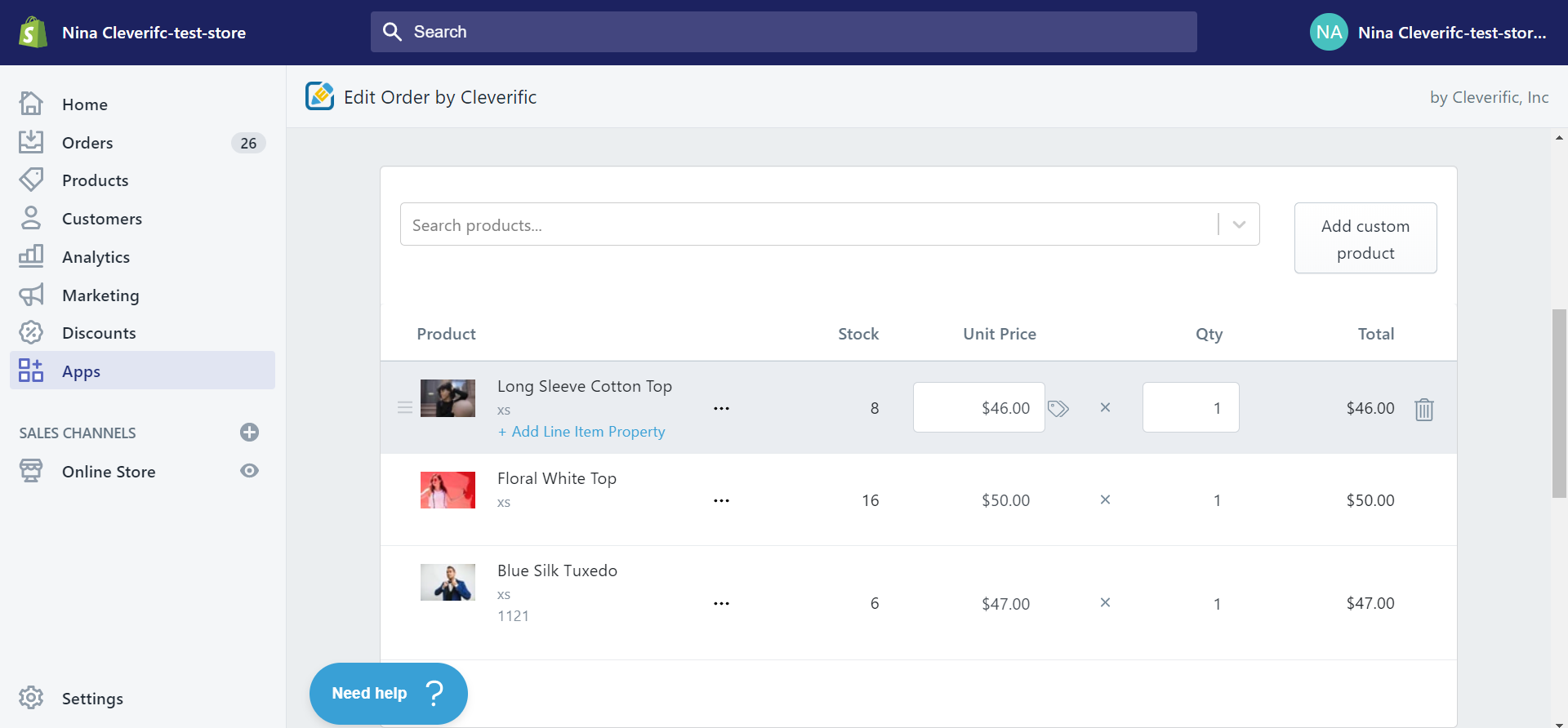Delete the Long Sleeve Cotton Top line

coord(1423,409)
